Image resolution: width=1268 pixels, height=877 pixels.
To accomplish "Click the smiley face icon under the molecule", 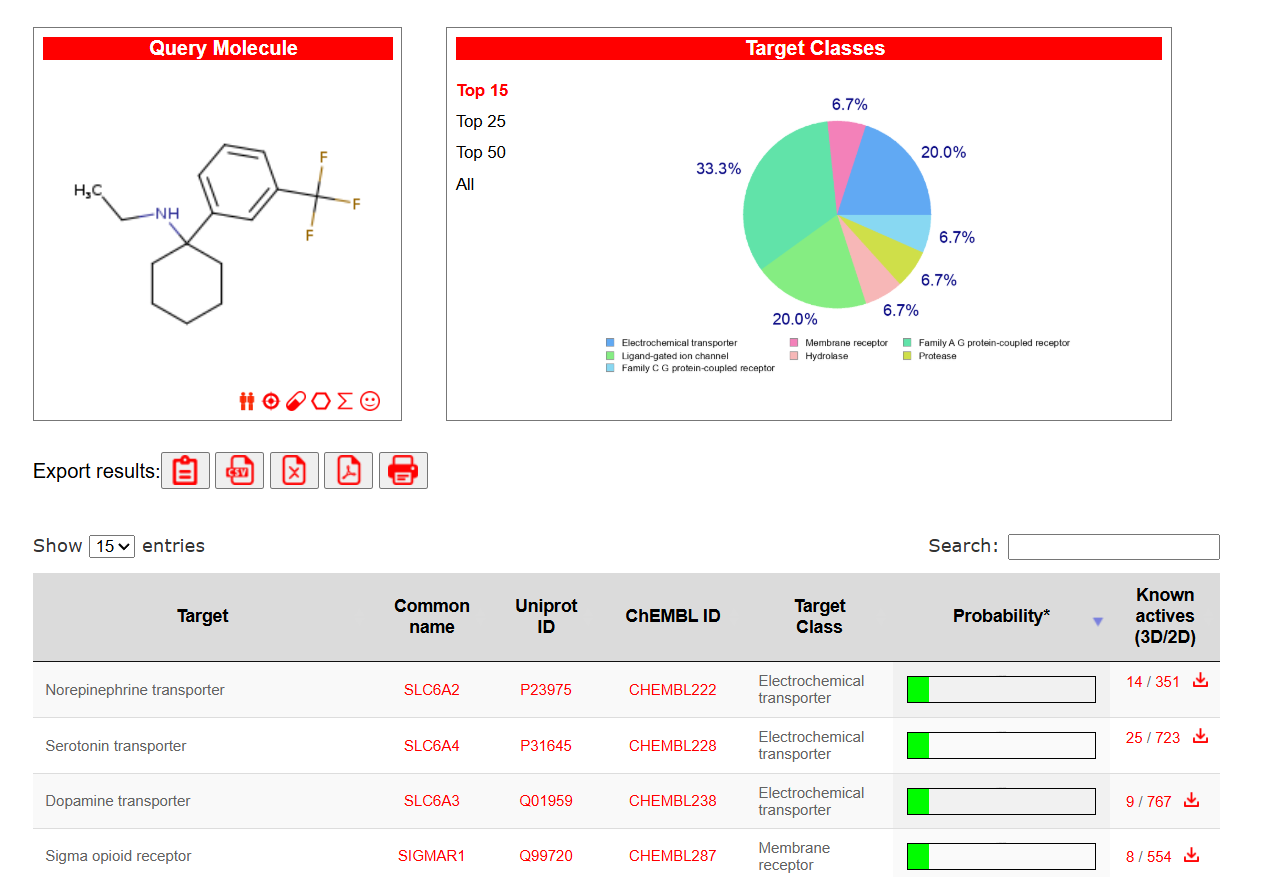I will coord(370,401).
